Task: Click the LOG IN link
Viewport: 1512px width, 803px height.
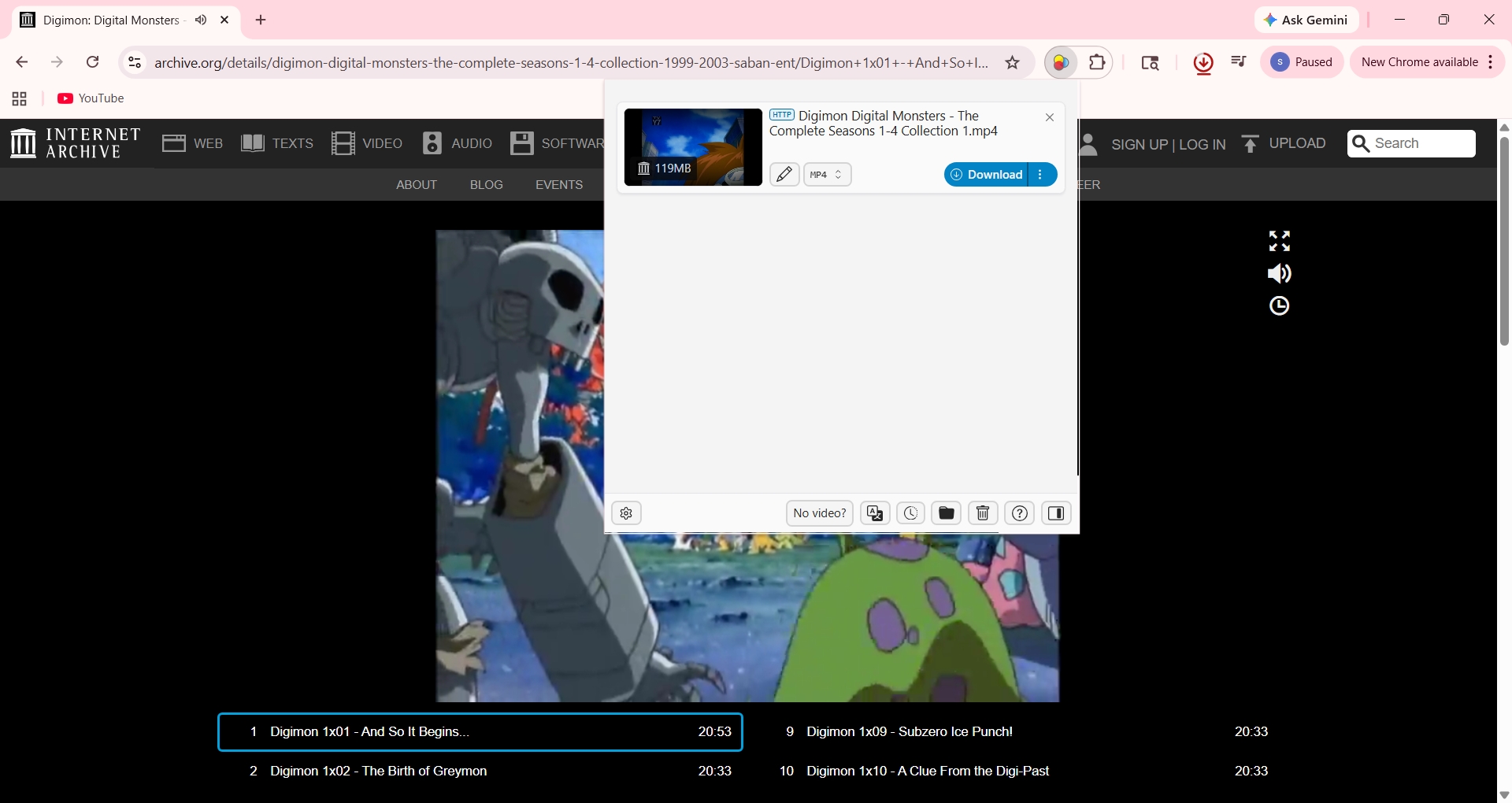Action: (x=1203, y=144)
